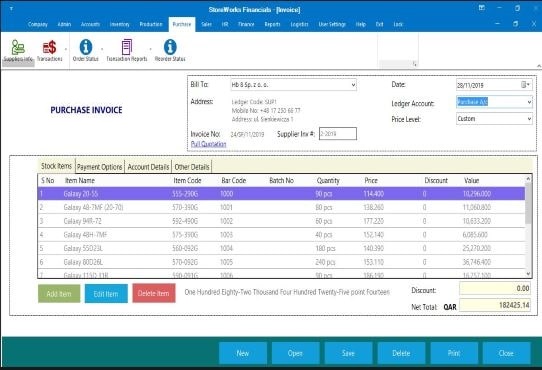This screenshot has height=370, width=542.
Task: Click ribbon display options icon in title bar
Action: (x=482, y=8)
